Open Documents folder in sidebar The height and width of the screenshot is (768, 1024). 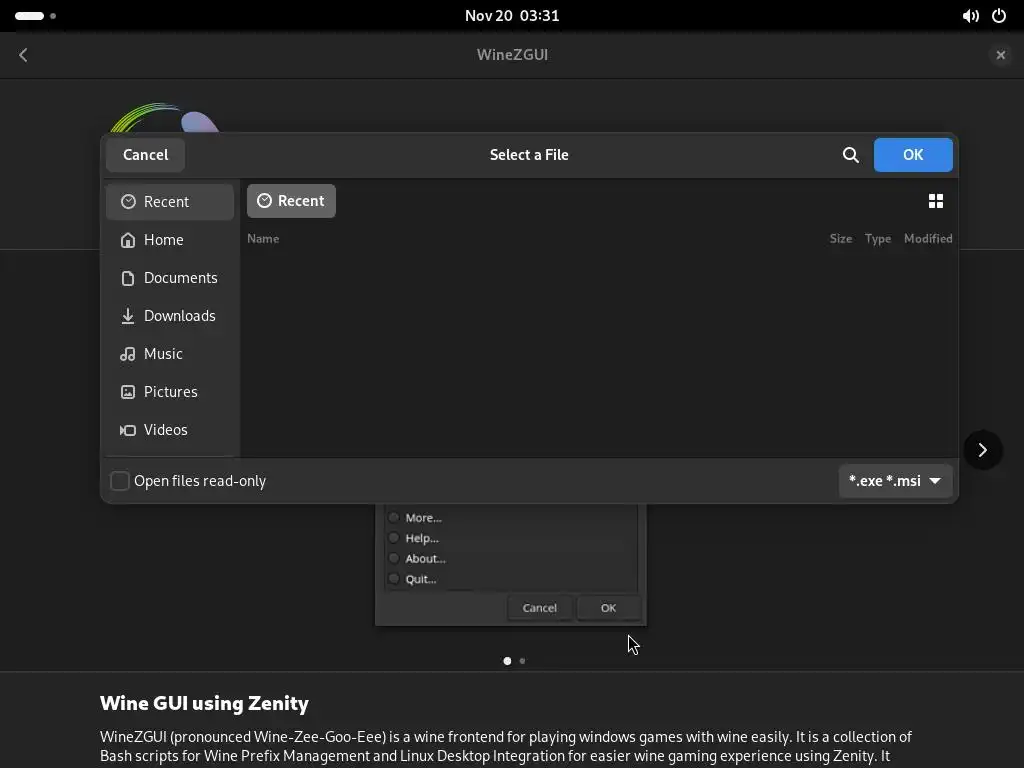tap(170, 278)
